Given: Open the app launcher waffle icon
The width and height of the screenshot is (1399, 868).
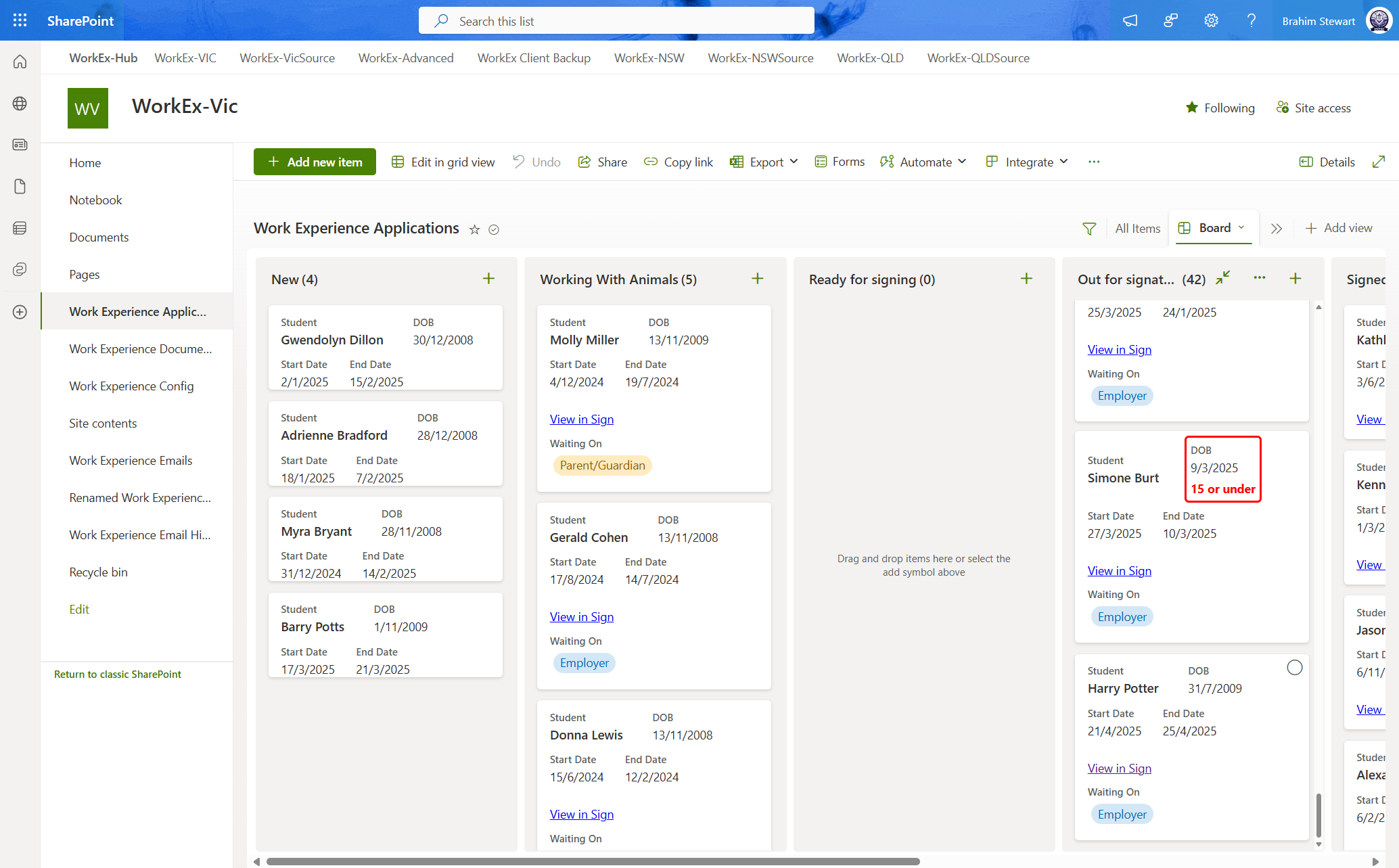Looking at the screenshot, I should point(20,20).
